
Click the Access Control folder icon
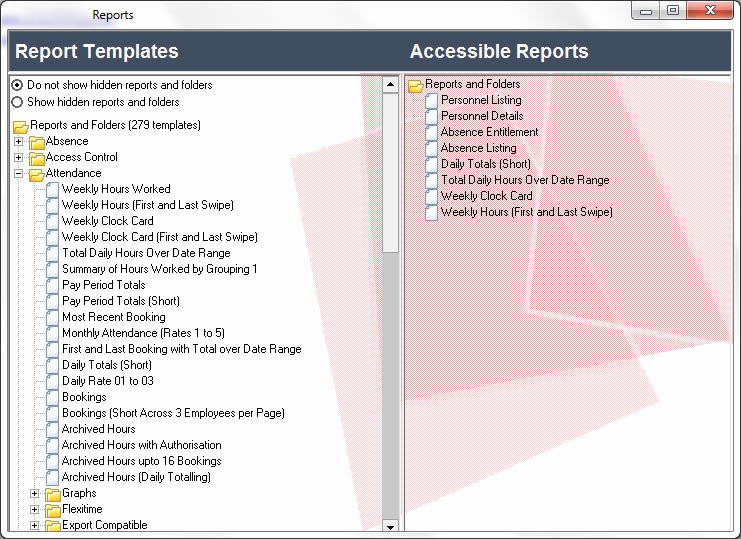click(37, 158)
